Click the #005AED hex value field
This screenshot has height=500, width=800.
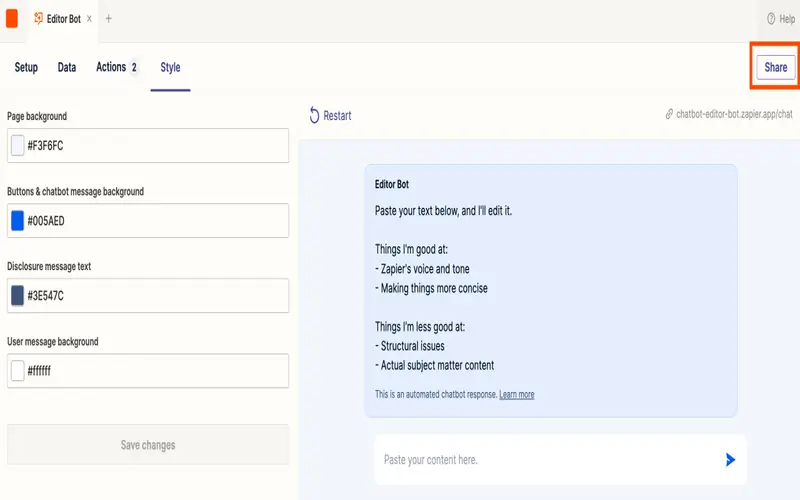pos(148,220)
